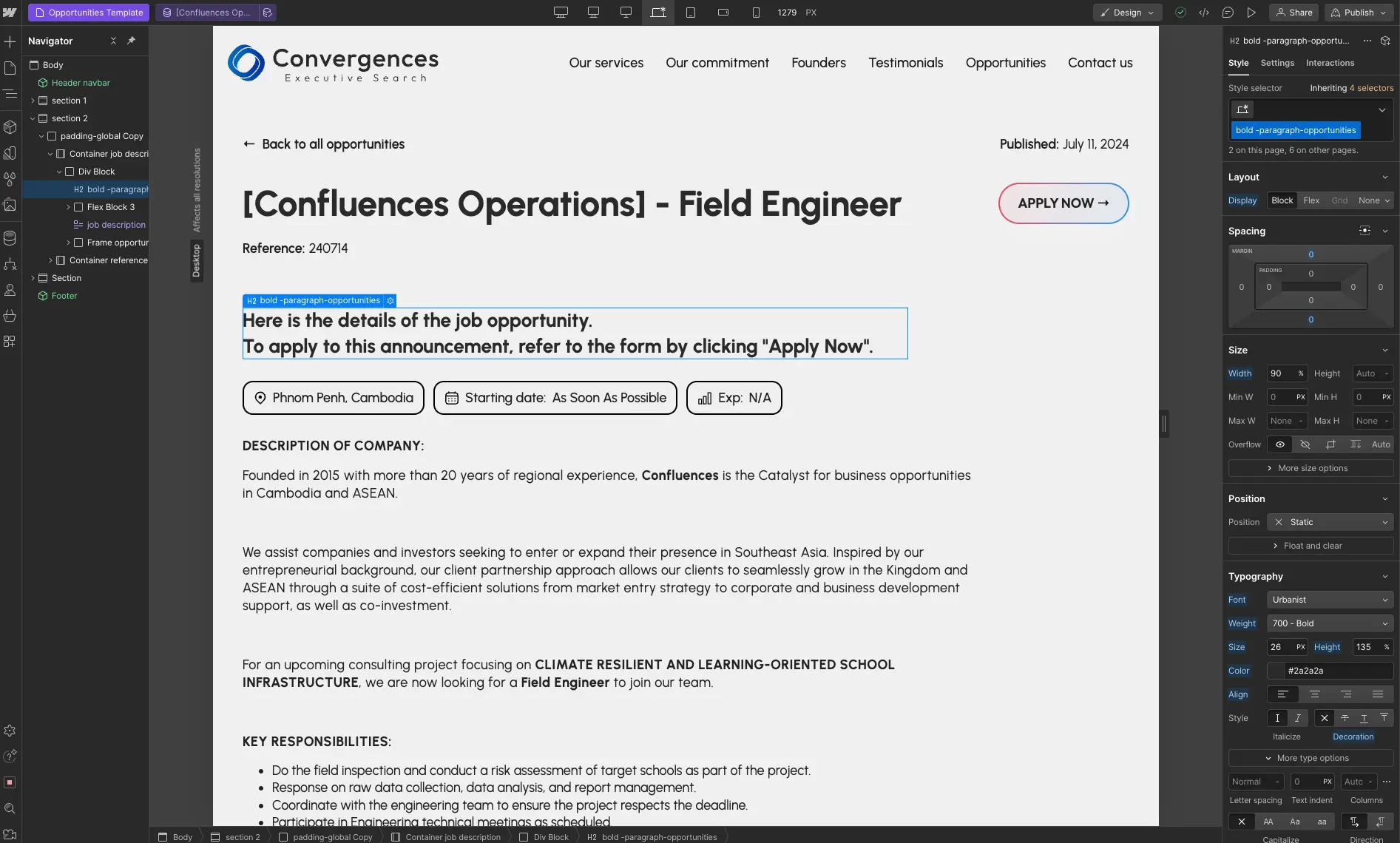Open the Opportunities Template page tab
Image resolution: width=1400 pixels, height=843 pixels.
coord(89,13)
